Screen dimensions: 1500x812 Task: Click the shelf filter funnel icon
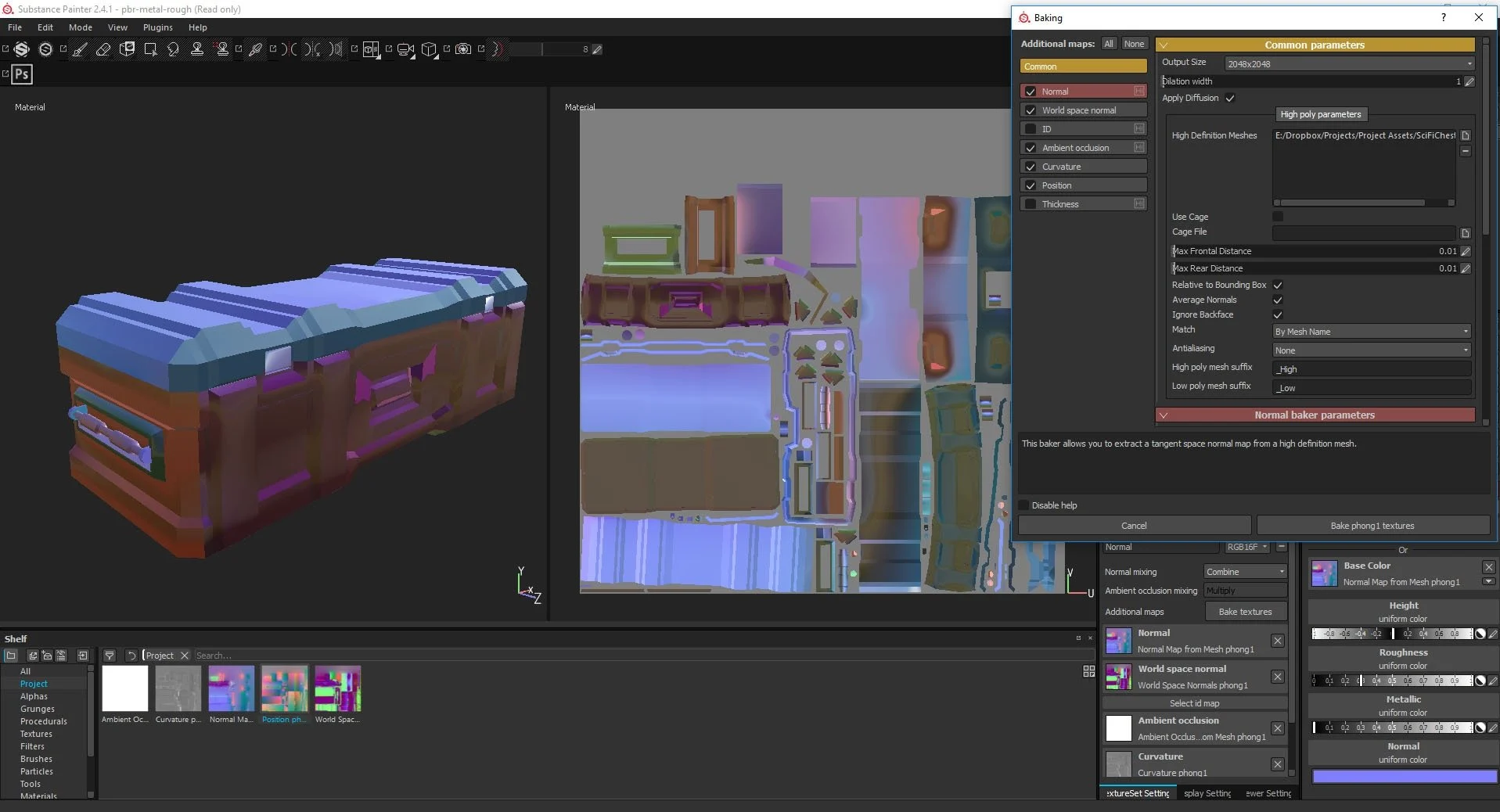[x=110, y=656]
